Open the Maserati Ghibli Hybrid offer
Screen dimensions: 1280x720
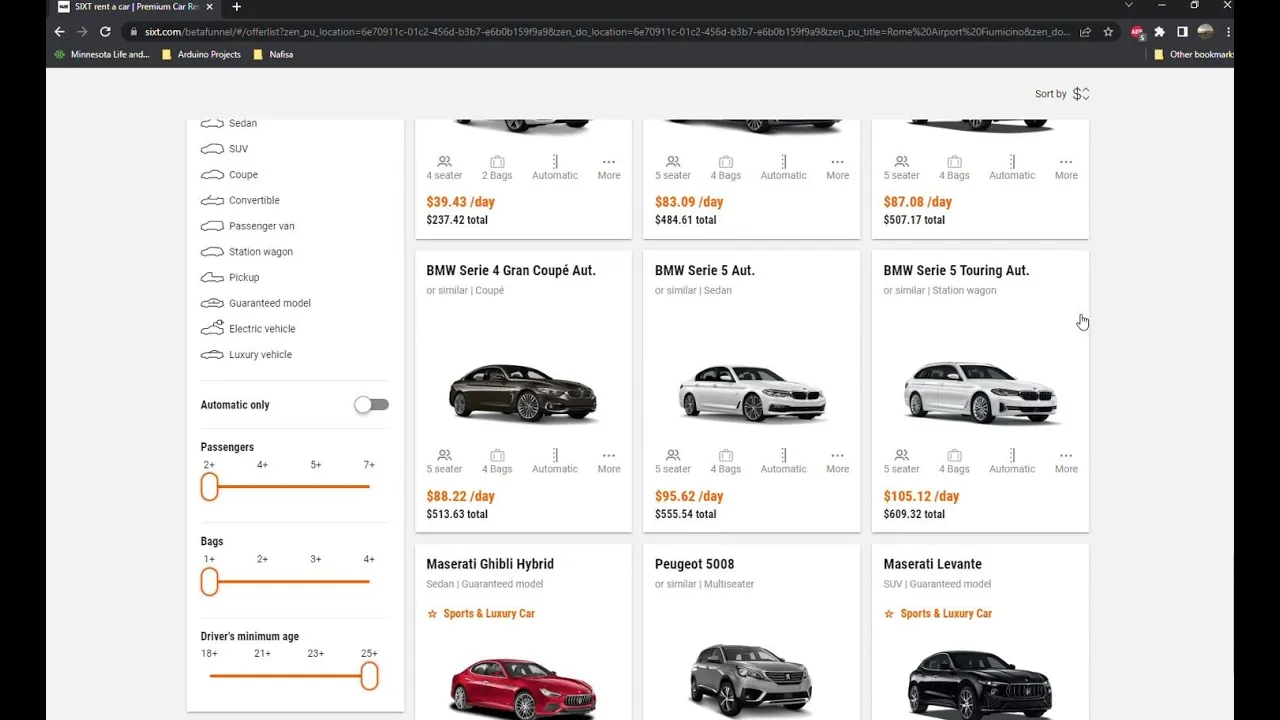(x=523, y=632)
